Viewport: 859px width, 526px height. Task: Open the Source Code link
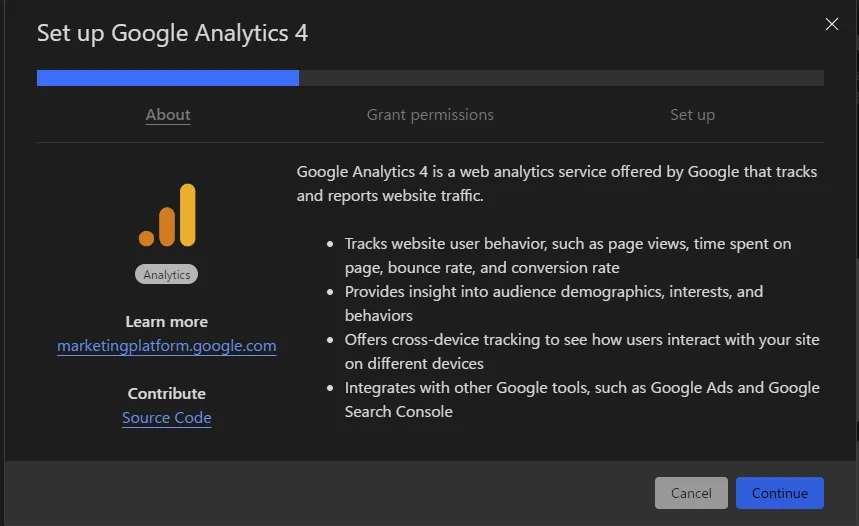(x=167, y=418)
